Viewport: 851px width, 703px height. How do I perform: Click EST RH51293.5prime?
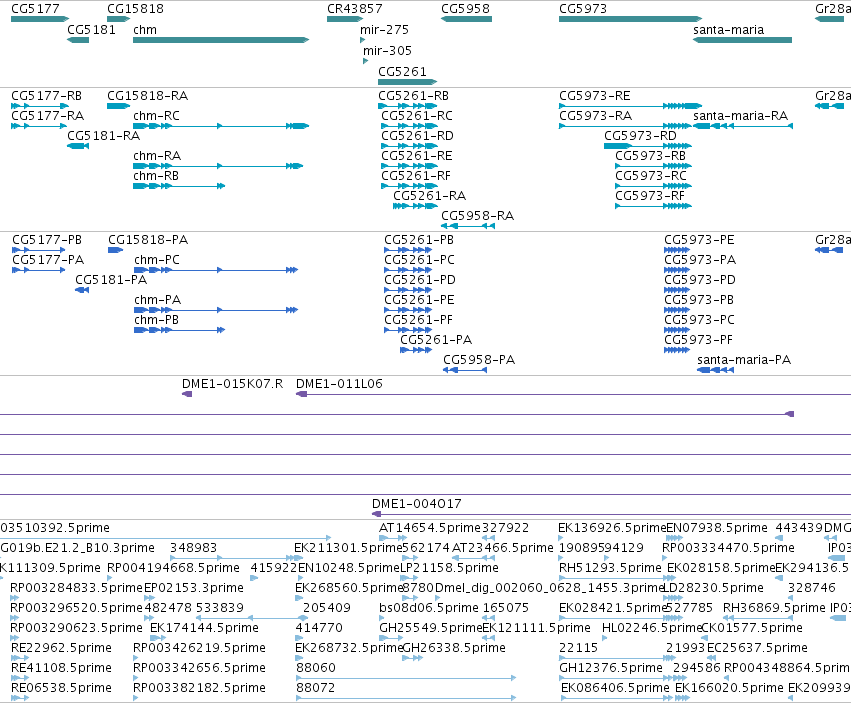(610, 568)
